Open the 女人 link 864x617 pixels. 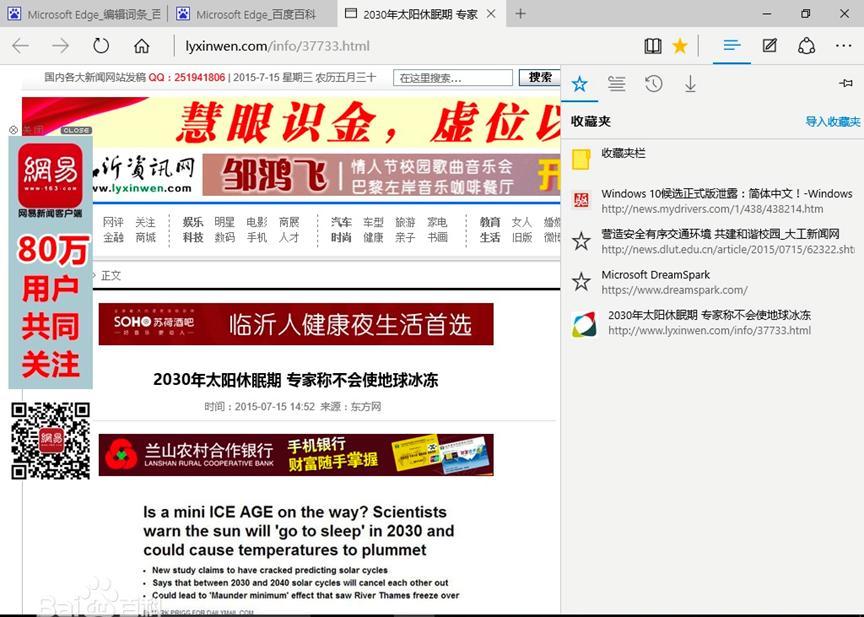point(521,222)
